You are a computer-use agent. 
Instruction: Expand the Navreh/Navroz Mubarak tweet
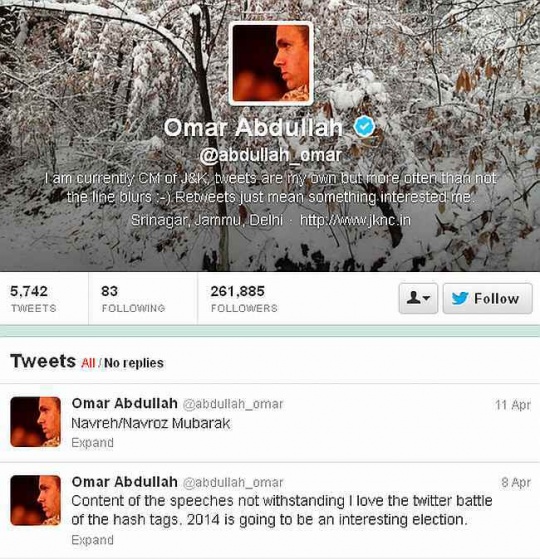click(x=92, y=443)
